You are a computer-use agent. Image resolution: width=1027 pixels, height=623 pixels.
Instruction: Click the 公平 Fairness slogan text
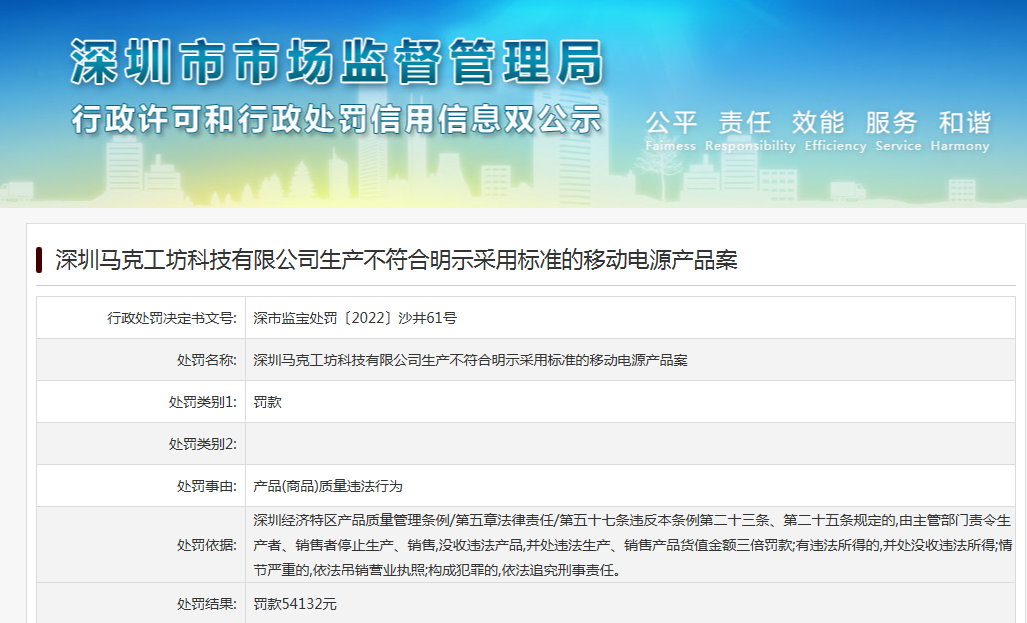point(671,131)
